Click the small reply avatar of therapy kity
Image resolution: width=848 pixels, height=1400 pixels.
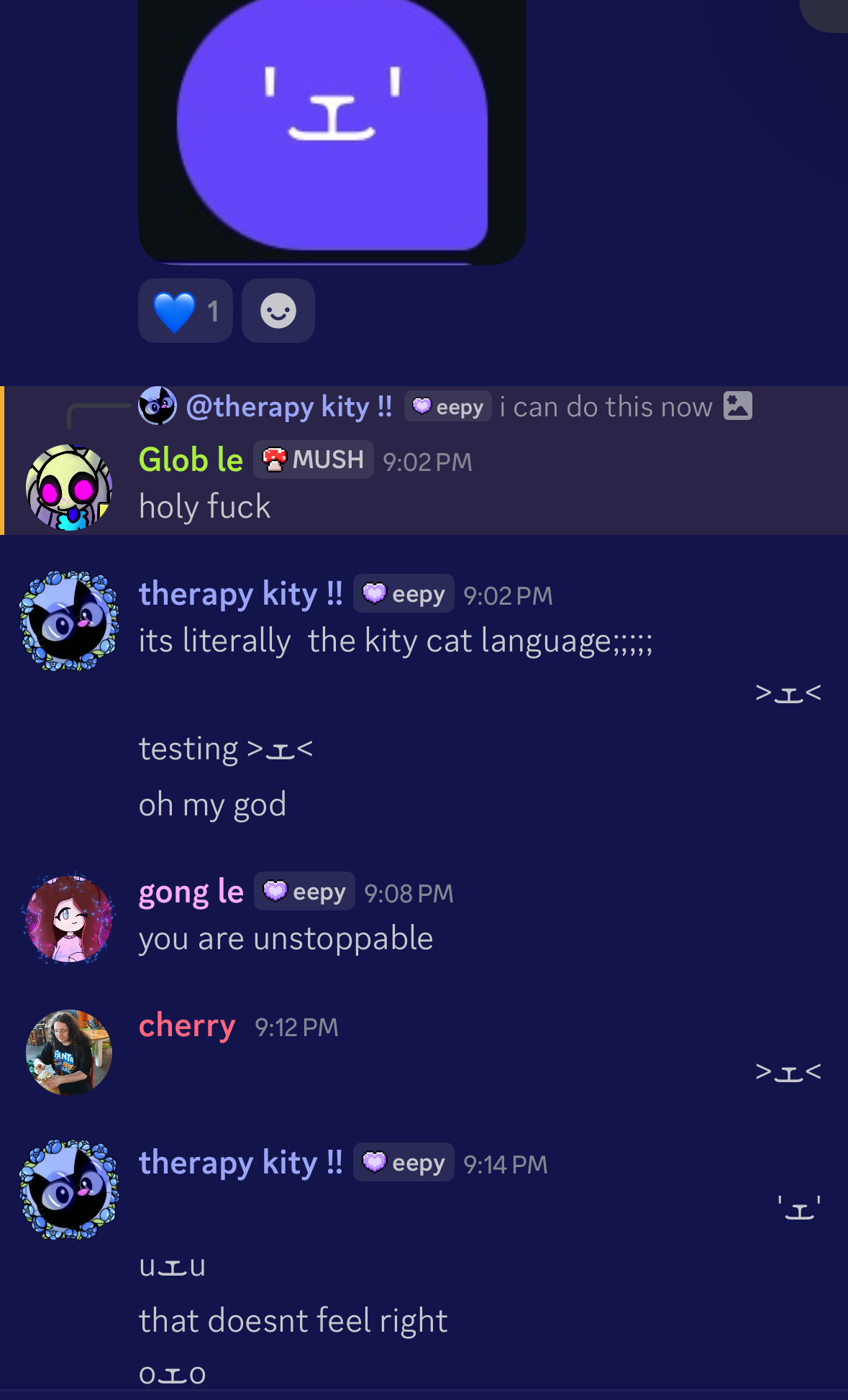point(158,406)
